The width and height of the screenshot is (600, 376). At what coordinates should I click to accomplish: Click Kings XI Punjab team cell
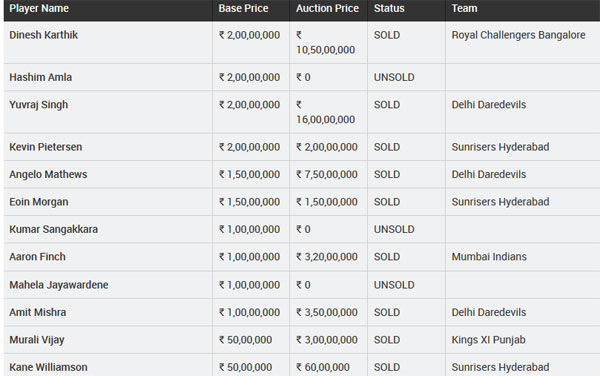click(488, 340)
